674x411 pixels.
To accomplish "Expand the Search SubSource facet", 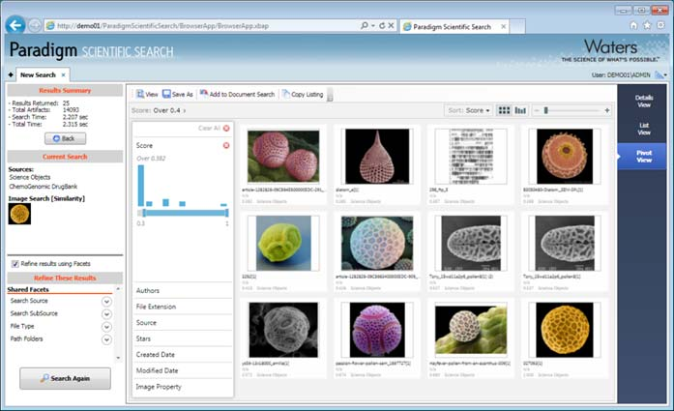I will [106, 314].
